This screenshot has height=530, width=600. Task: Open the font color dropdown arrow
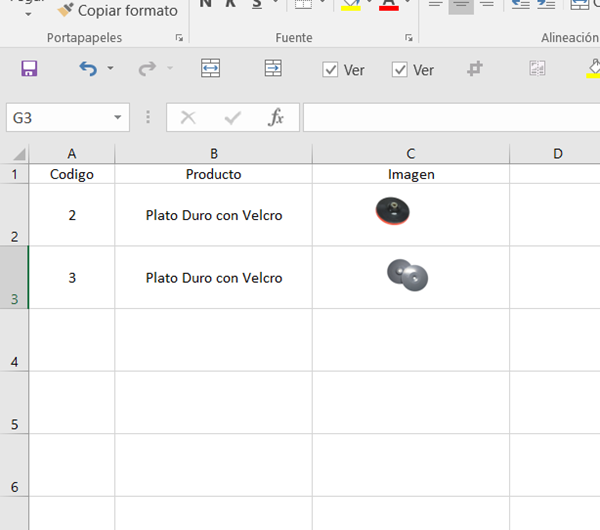408,2
